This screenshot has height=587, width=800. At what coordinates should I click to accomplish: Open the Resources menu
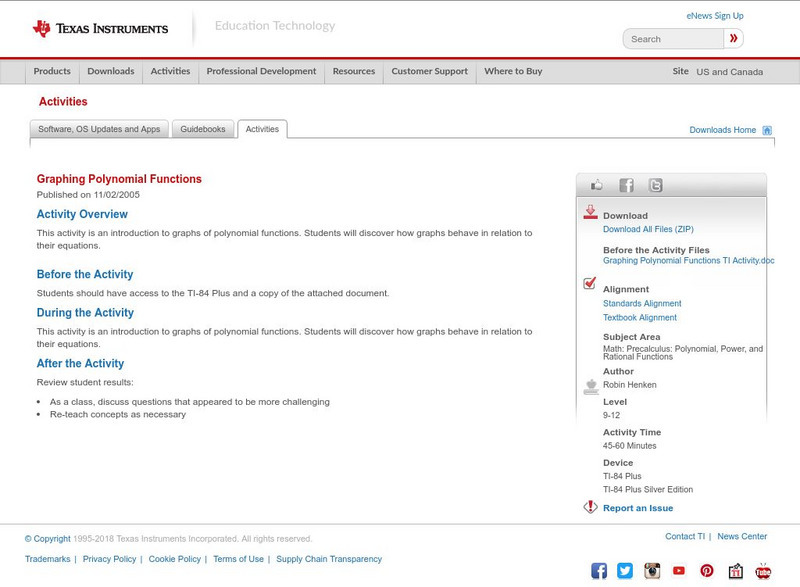tap(354, 71)
